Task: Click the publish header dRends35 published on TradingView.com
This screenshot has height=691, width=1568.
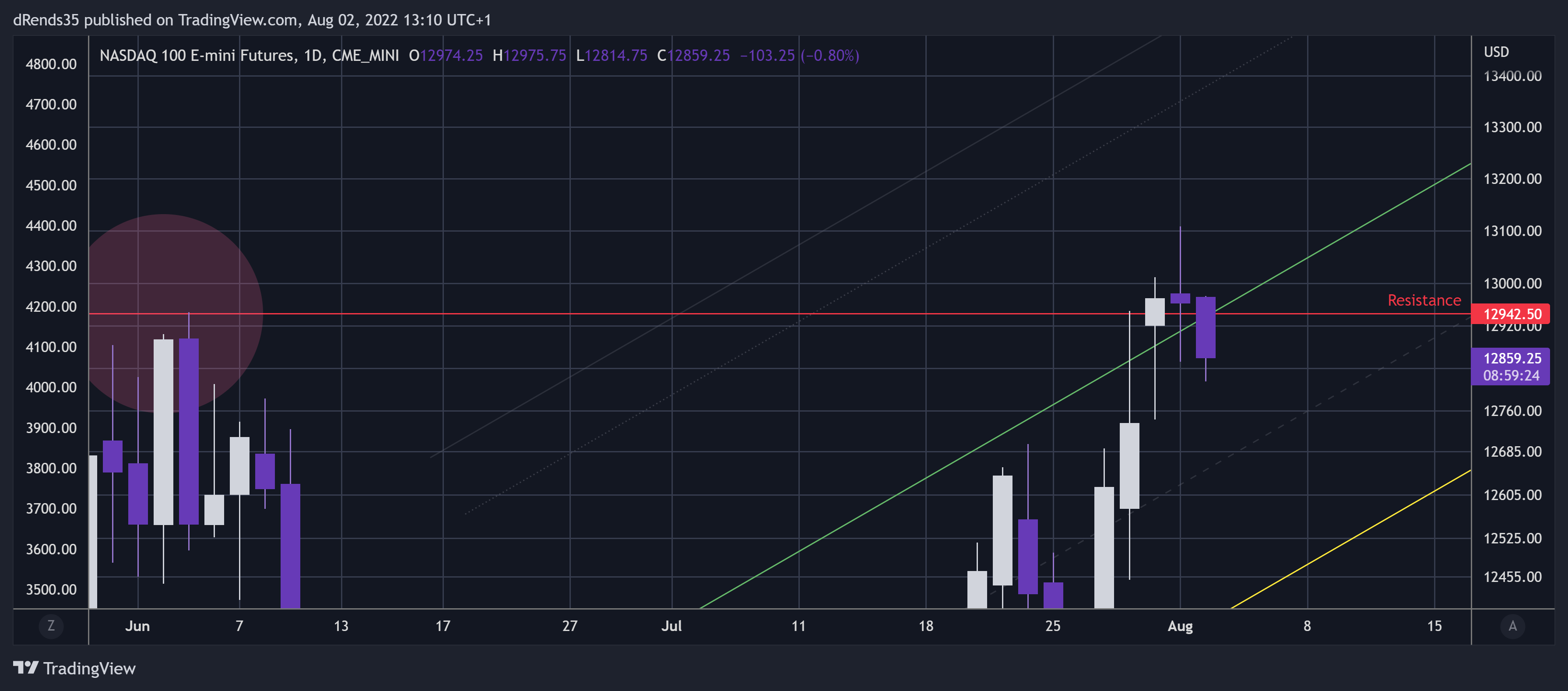Action: tap(155, 20)
